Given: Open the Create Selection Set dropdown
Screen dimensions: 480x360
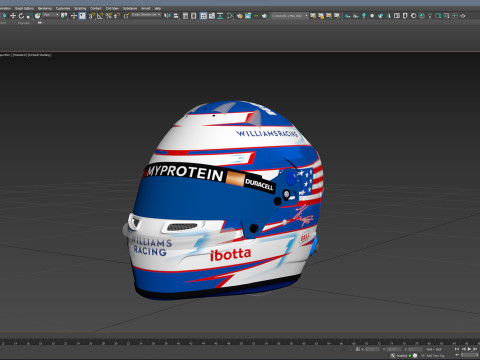Looking at the screenshot, I should coord(146,15).
